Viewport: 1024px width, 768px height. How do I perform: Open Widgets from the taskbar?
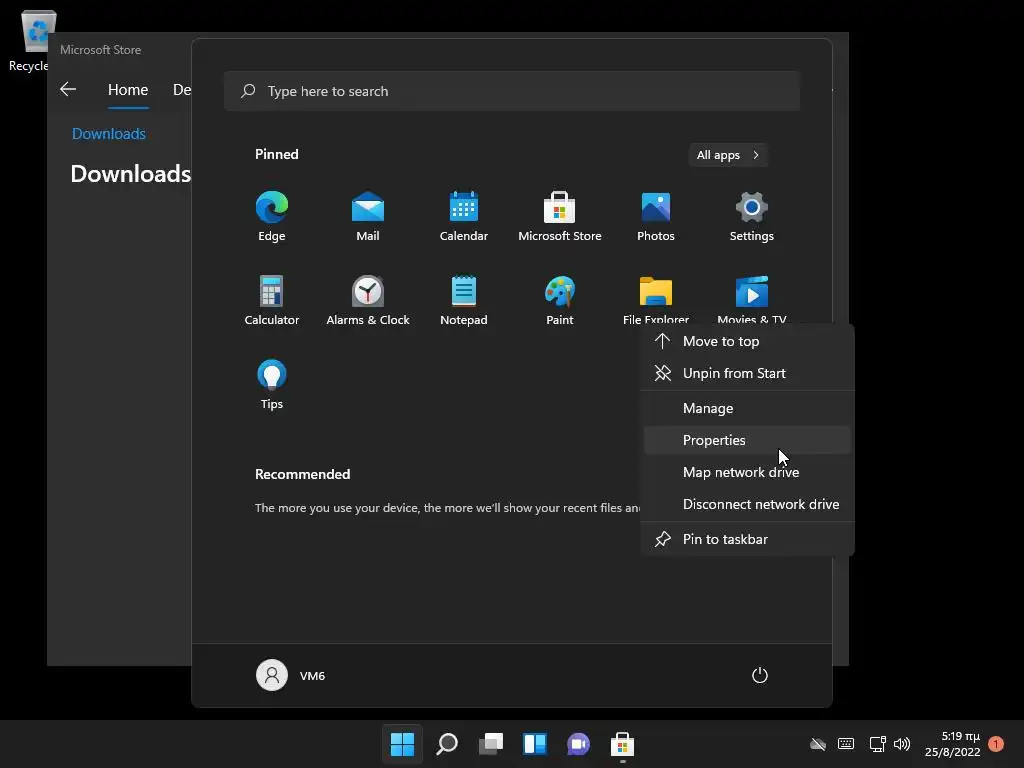535,744
